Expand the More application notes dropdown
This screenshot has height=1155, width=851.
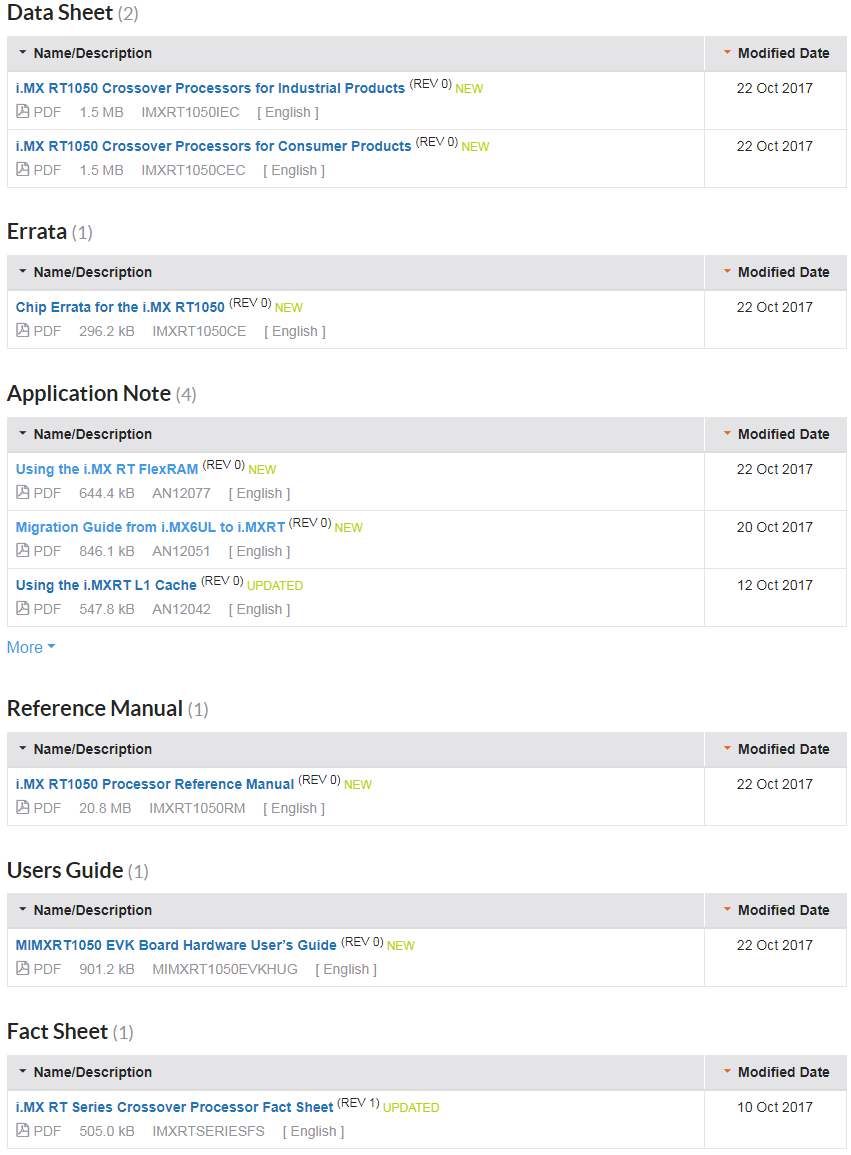31,647
